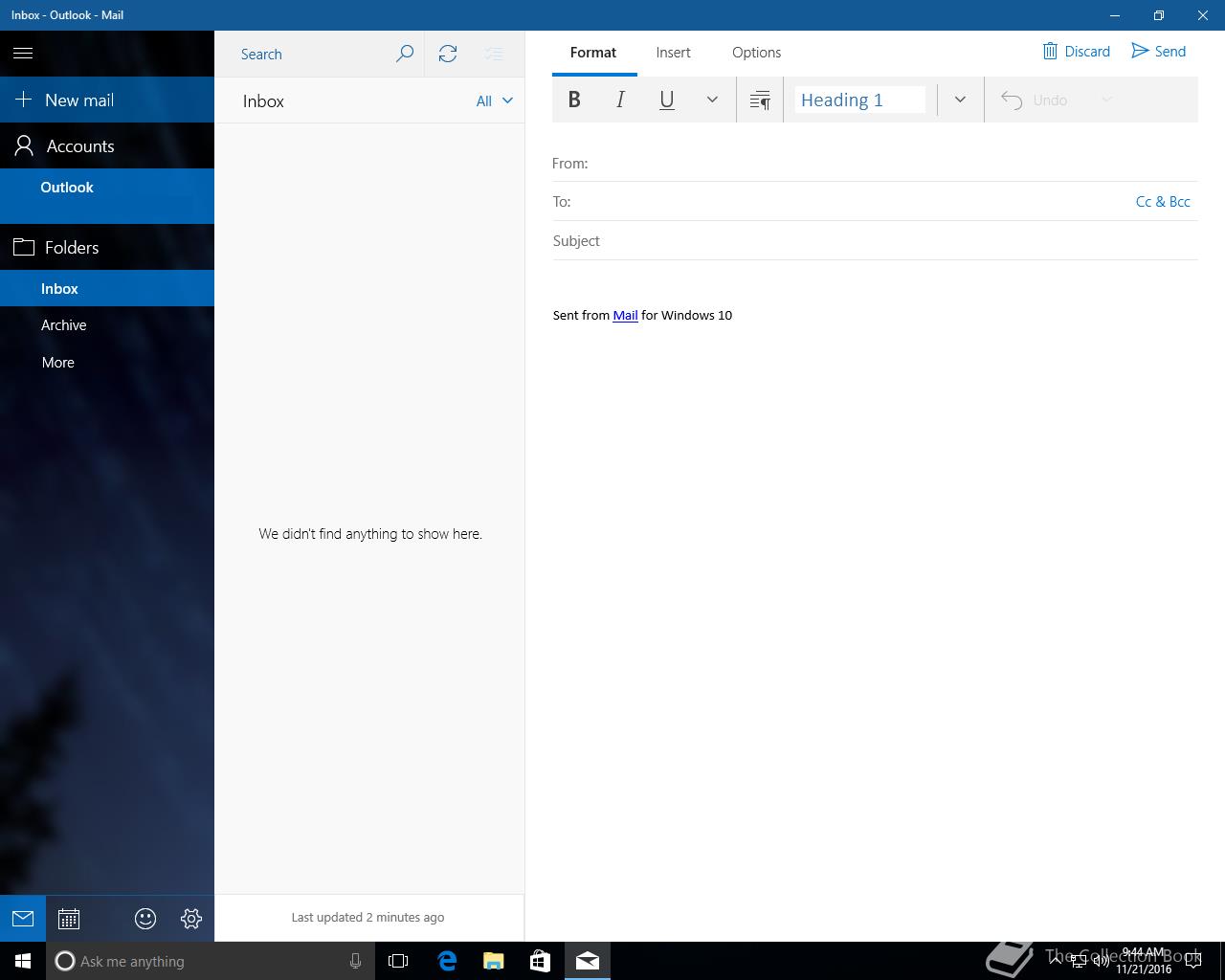This screenshot has height=980, width=1225.
Task: Click the From field
Action: tap(875, 164)
